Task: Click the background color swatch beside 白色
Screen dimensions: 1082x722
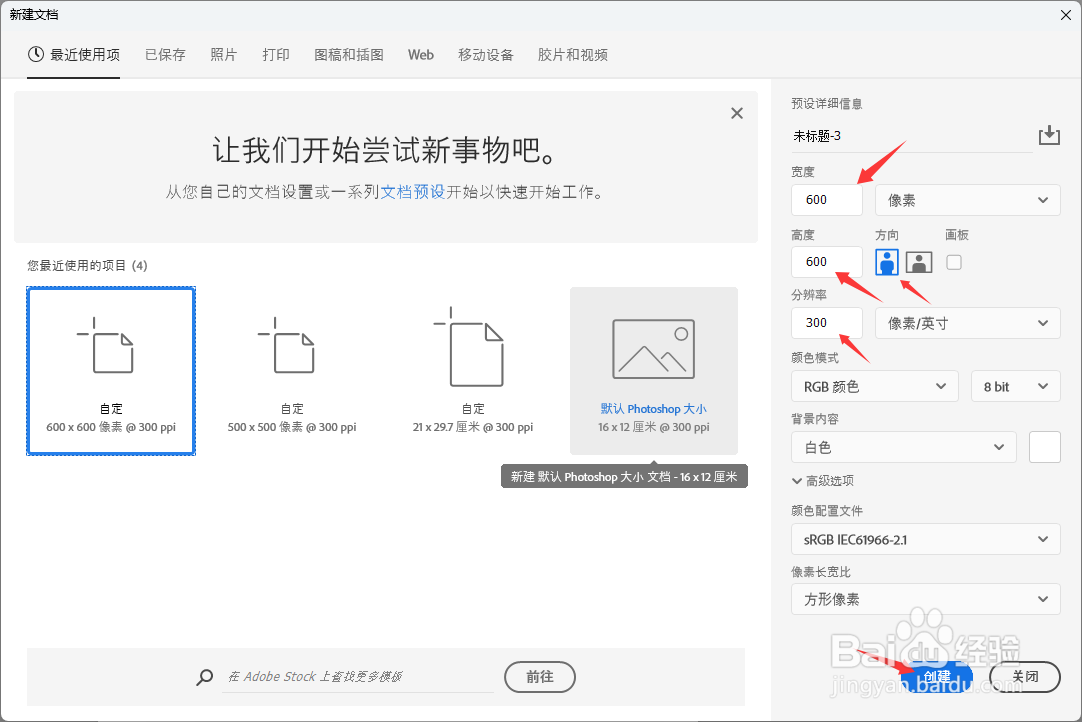Action: [x=1044, y=447]
